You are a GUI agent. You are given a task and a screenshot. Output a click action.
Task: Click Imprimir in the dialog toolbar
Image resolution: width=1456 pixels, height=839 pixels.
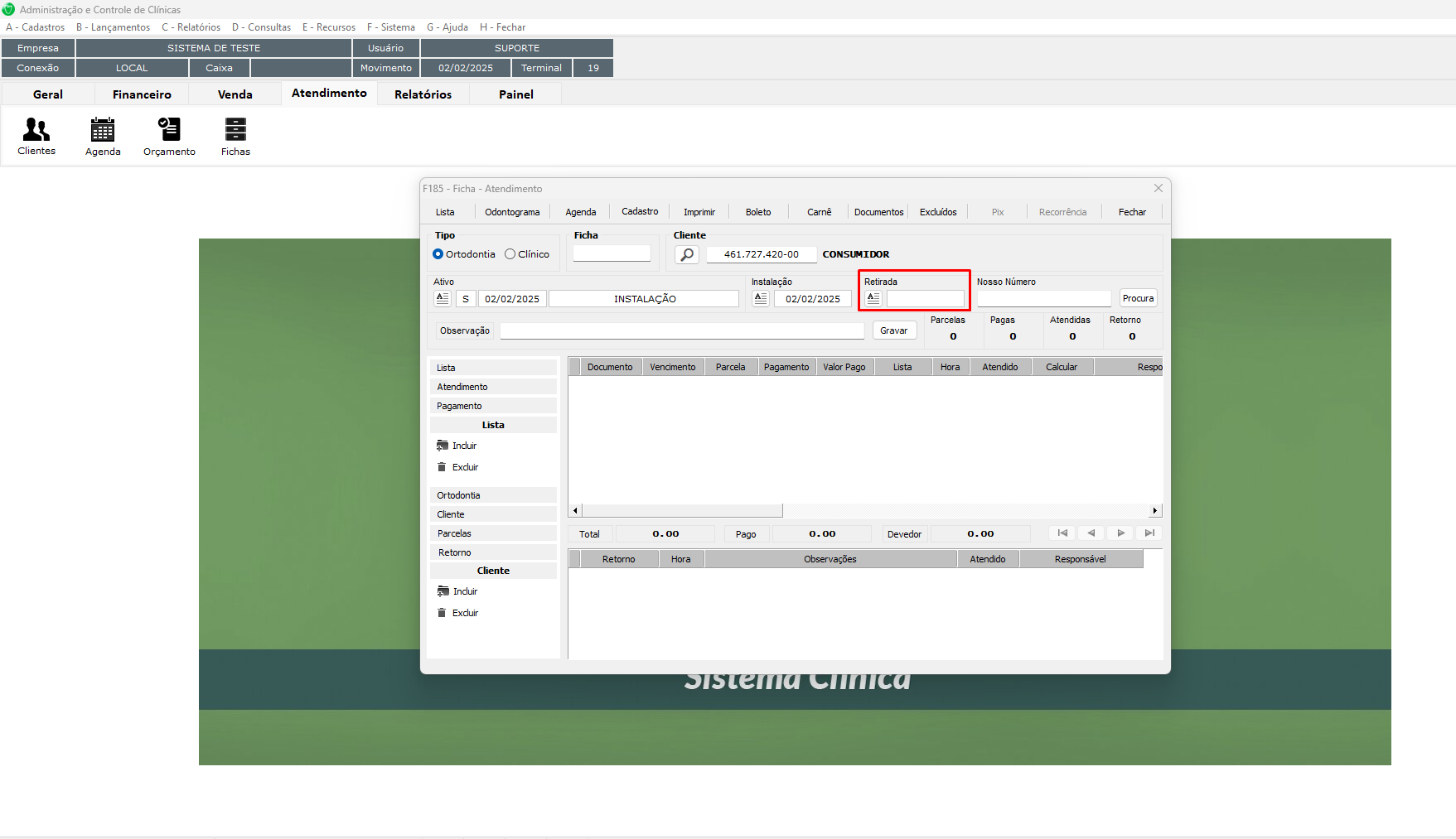tap(699, 212)
